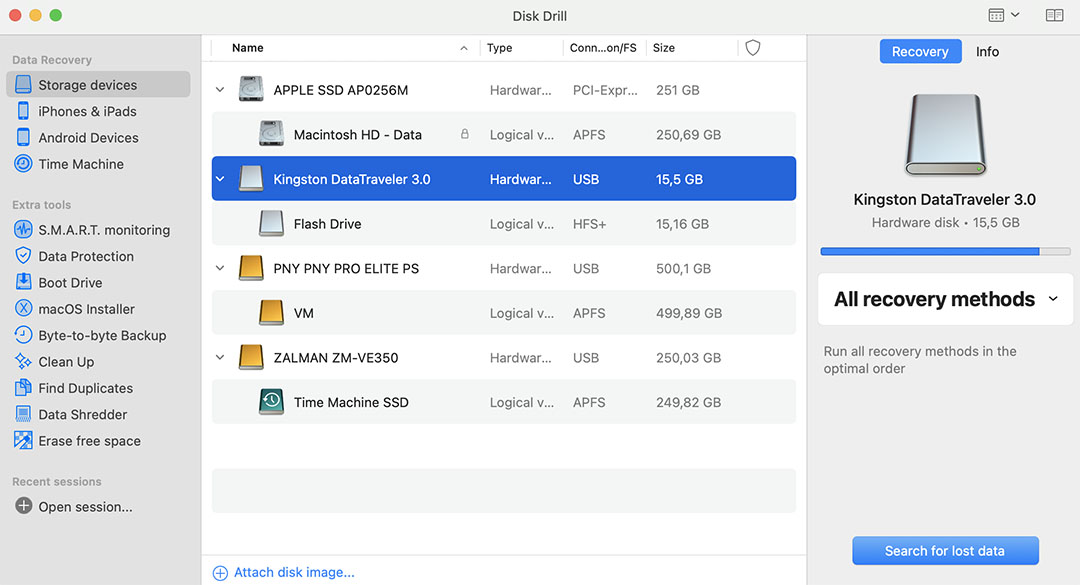
Task: Select the Time Machine SSD volume row
Action: 503,402
